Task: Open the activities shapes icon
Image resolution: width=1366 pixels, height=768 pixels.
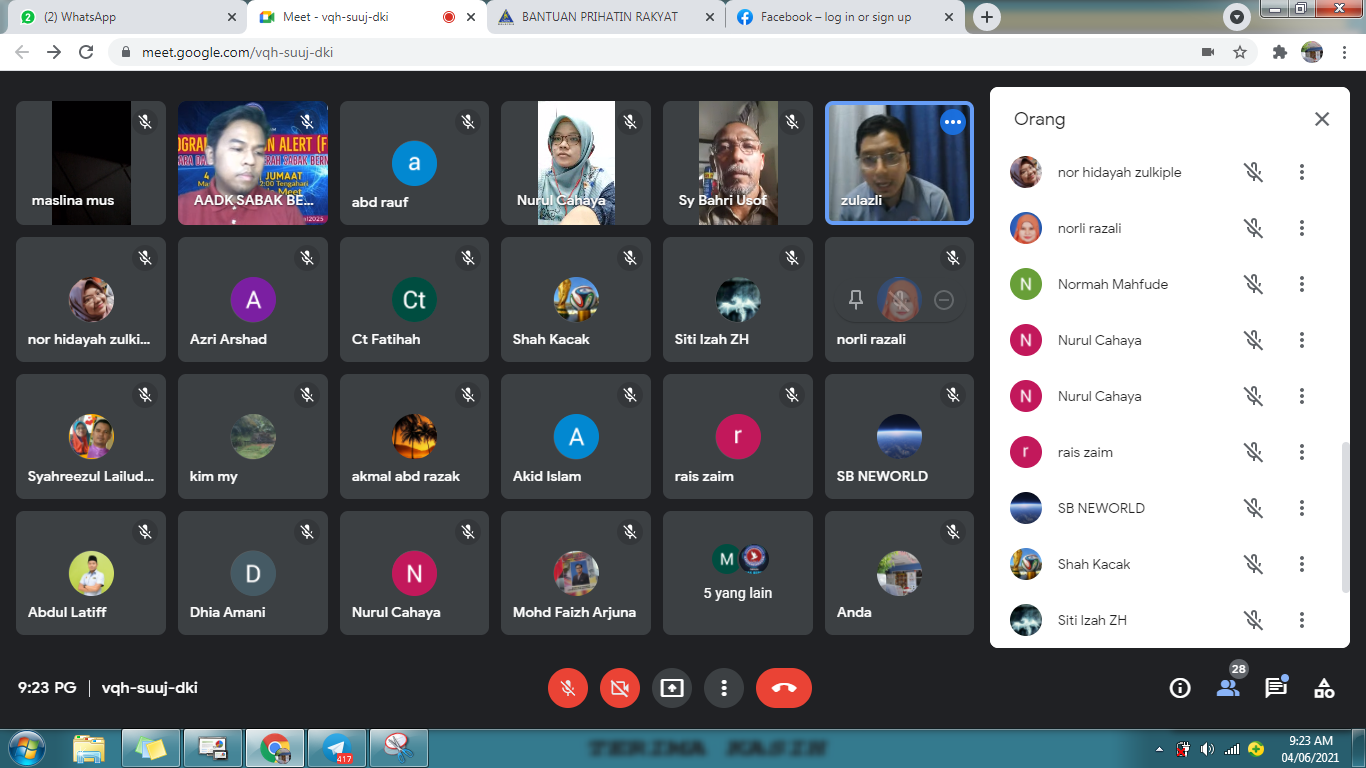Action: pyautogui.click(x=1324, y=688)
